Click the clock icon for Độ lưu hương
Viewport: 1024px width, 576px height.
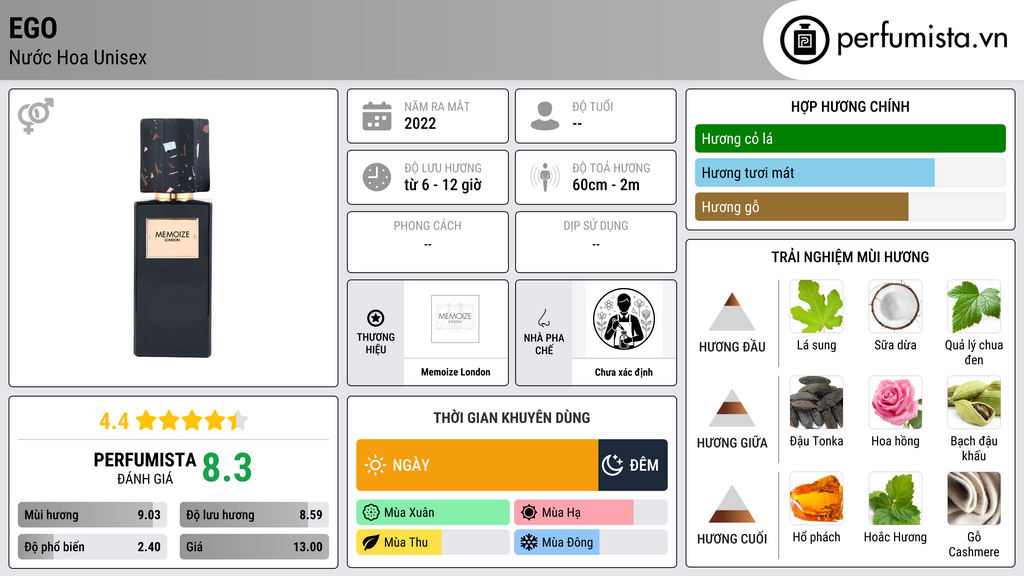377,177
